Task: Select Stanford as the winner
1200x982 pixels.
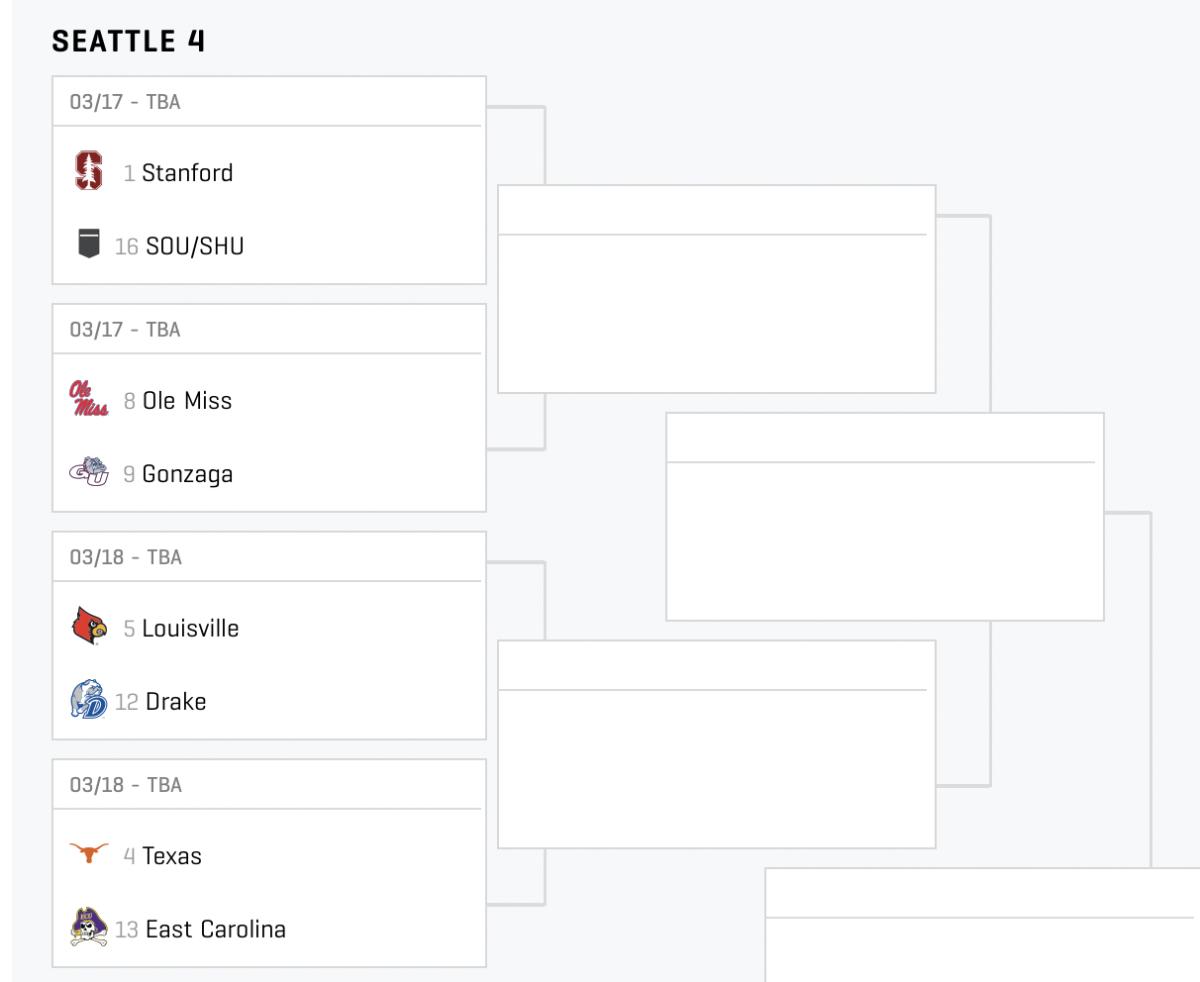Action: pyautogui.click(x=187, y=173)
